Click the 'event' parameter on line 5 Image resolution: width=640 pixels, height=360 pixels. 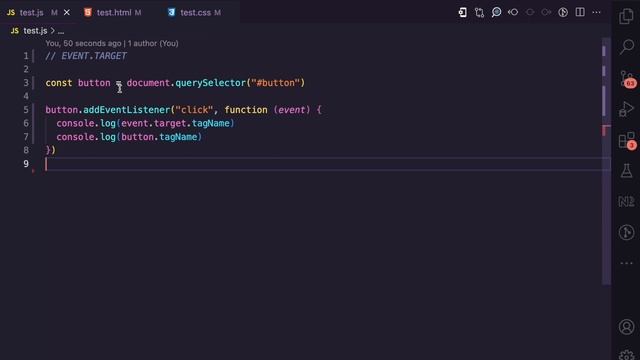(x=291, y=110)
